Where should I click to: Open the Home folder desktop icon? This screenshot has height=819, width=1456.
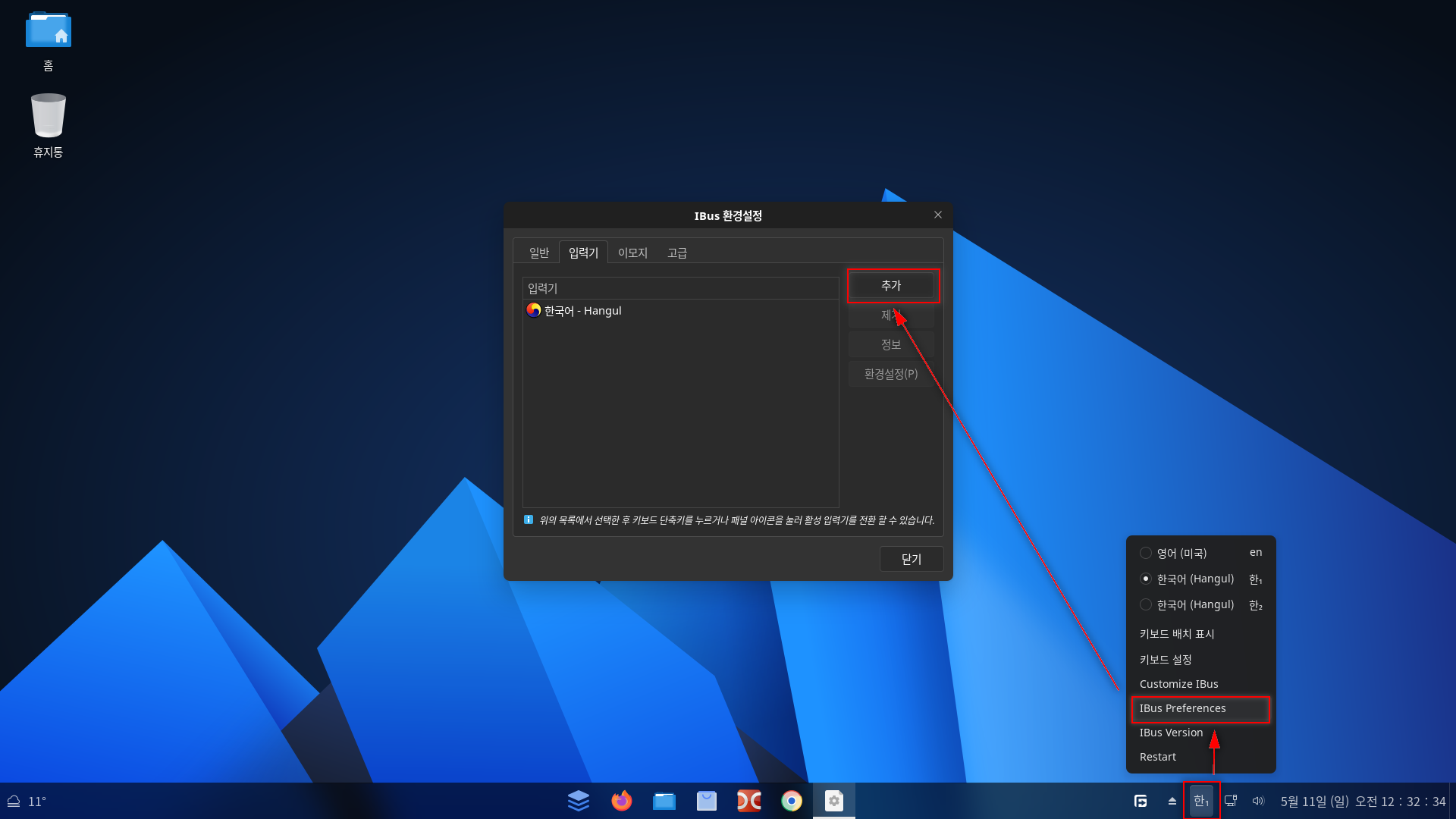[49, 30]
